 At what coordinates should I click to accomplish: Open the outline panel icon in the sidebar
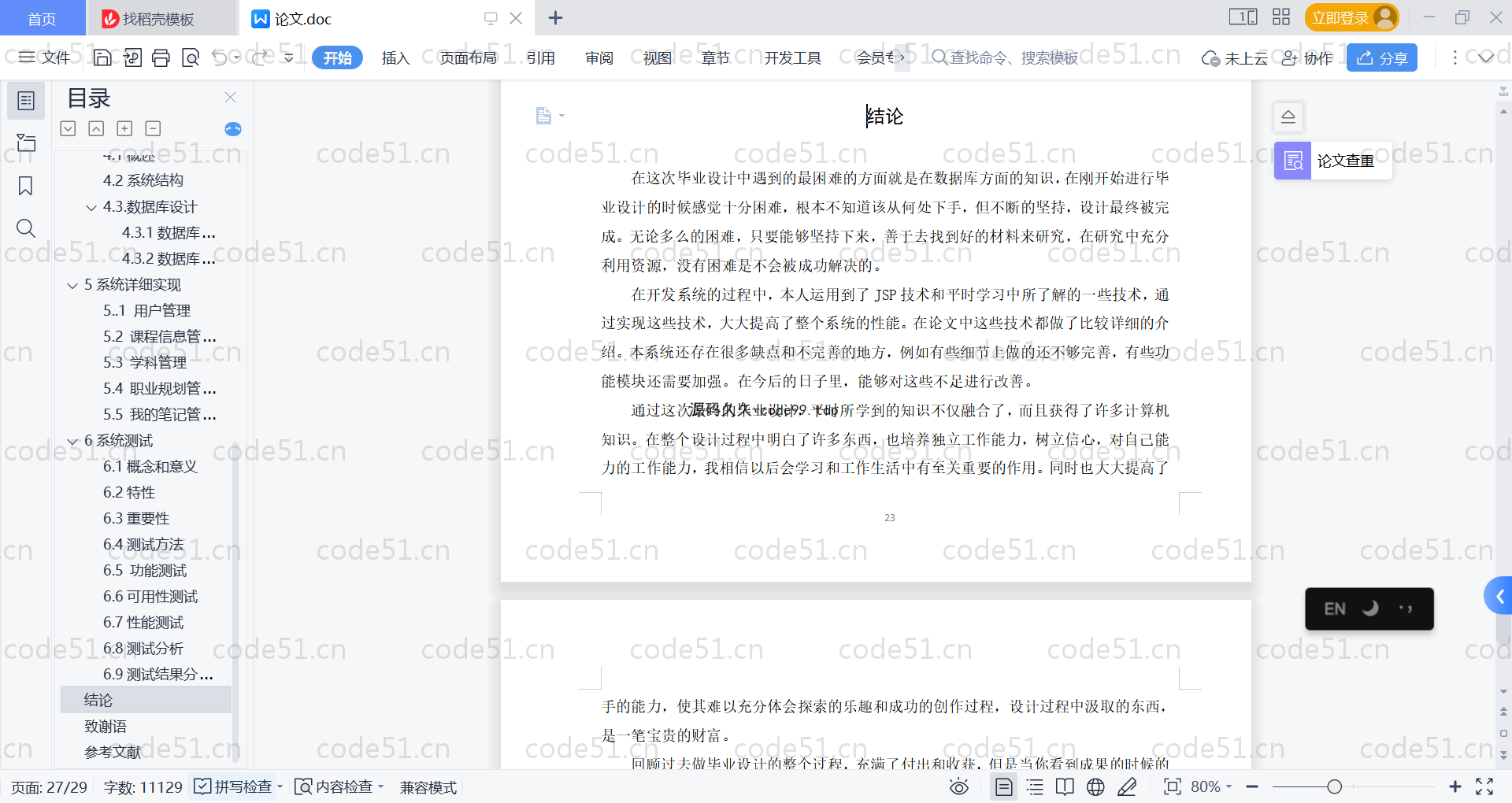pyautogui.click(x=26, y=101)
